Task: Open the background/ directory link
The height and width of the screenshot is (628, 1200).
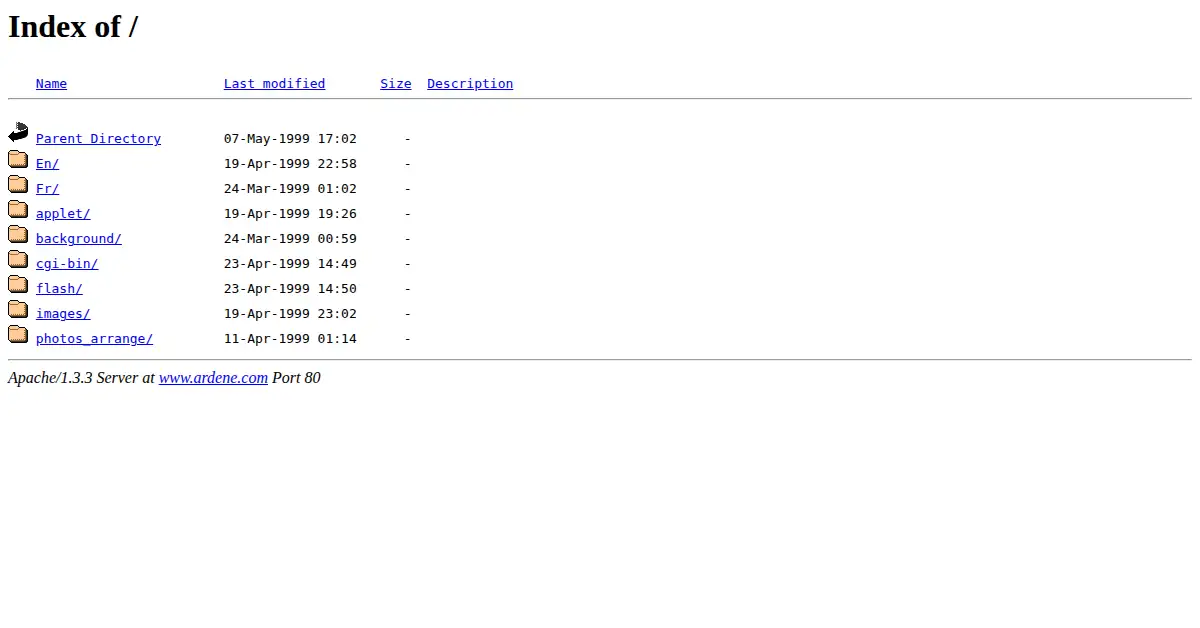Action: click(79, 239)
